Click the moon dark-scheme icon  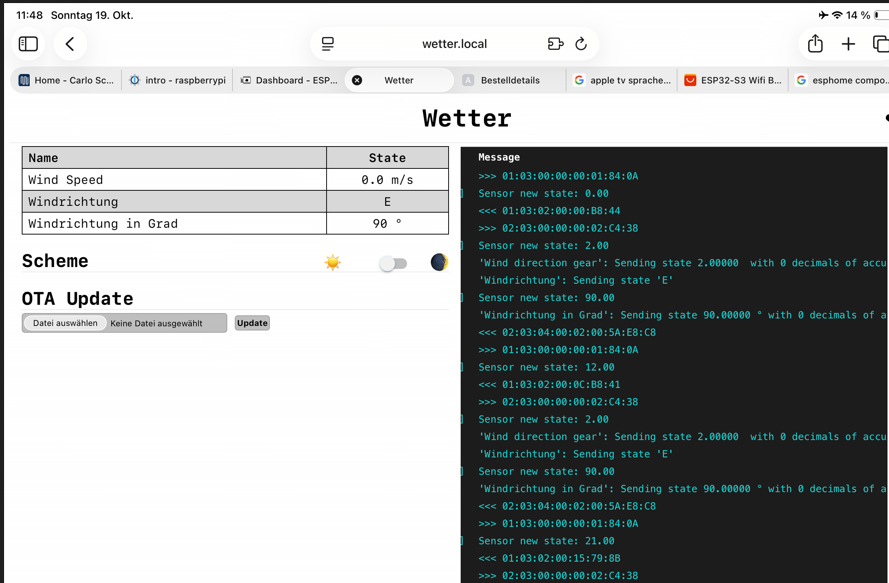[x=439, y=262]
